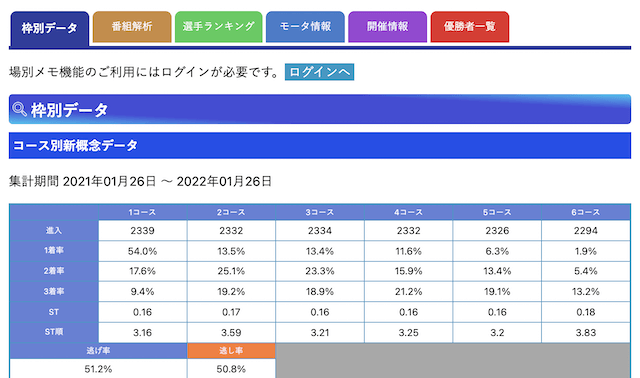Click the 19.1% third-place rate cell
Screen dimensions: 640x378
click(x=497, y=291)
